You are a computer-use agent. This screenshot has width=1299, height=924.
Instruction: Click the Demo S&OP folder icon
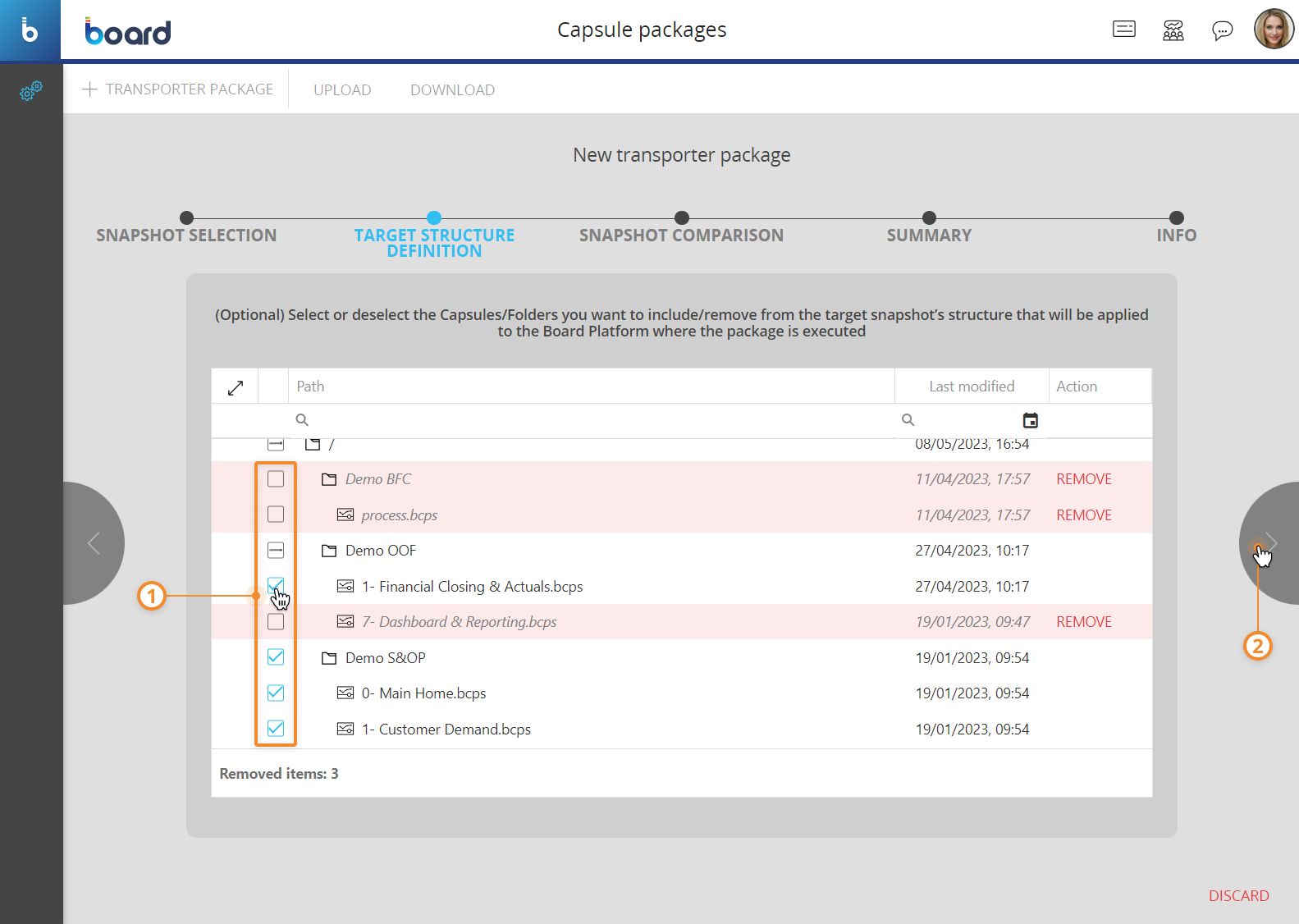click(329, 658)
